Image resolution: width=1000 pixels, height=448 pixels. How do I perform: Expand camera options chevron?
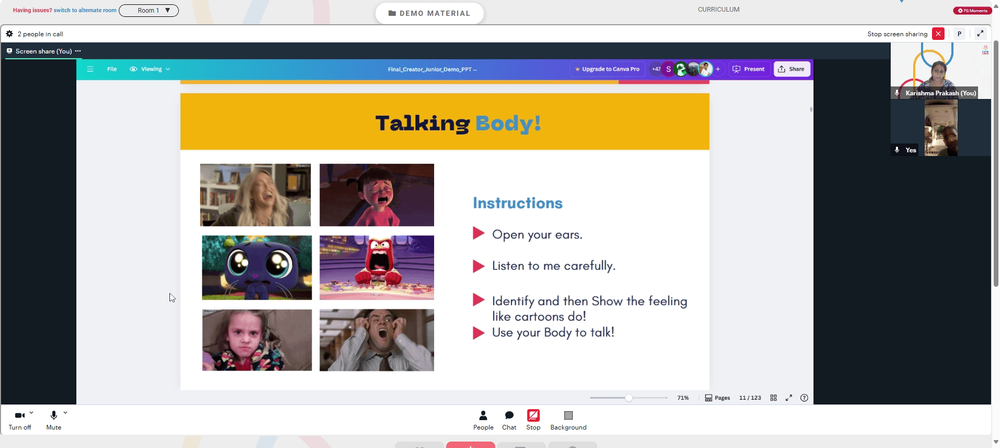tap(31, 413)
